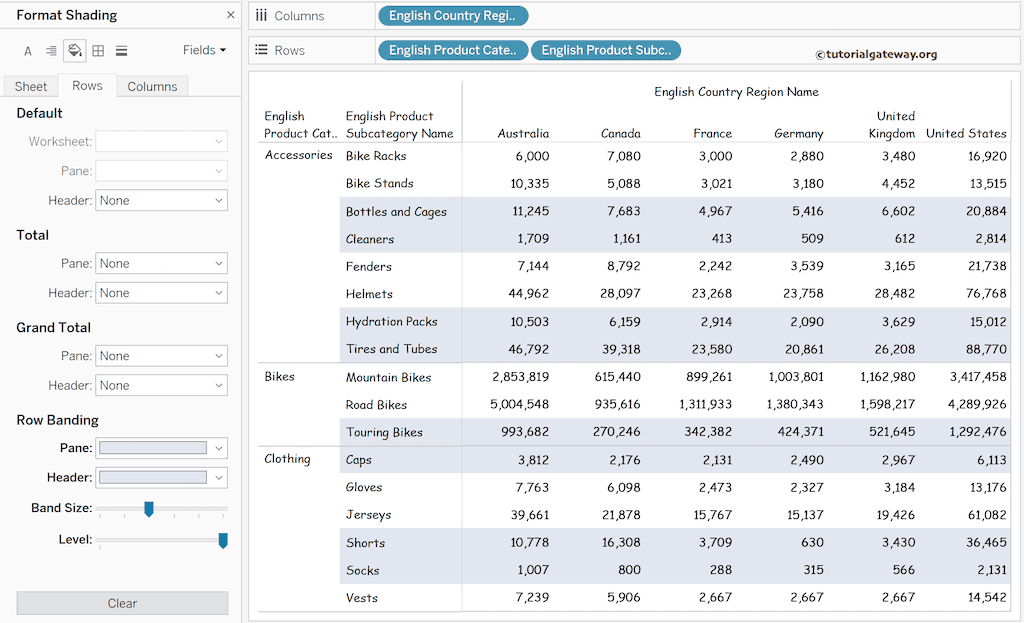Click the Columns shelf icon
This screenshot has height=623, width=1024.
pos(262,15)
